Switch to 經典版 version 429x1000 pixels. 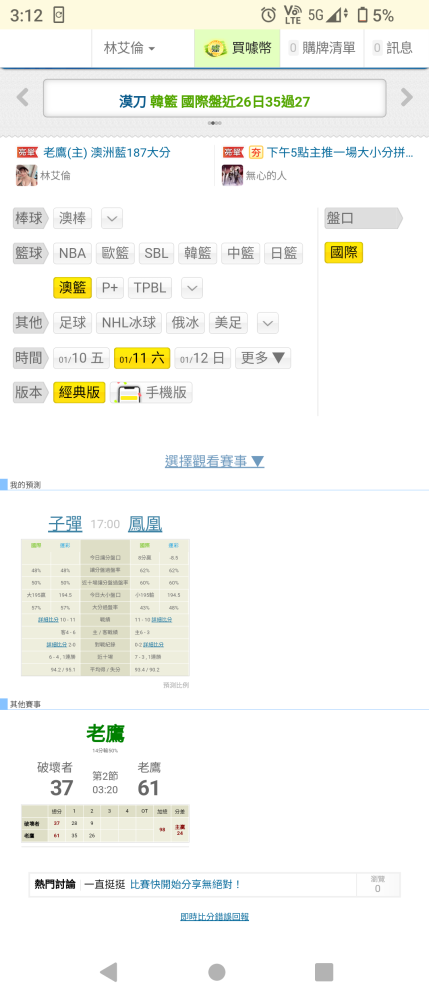pyautogui.click(x=80, y=392)
